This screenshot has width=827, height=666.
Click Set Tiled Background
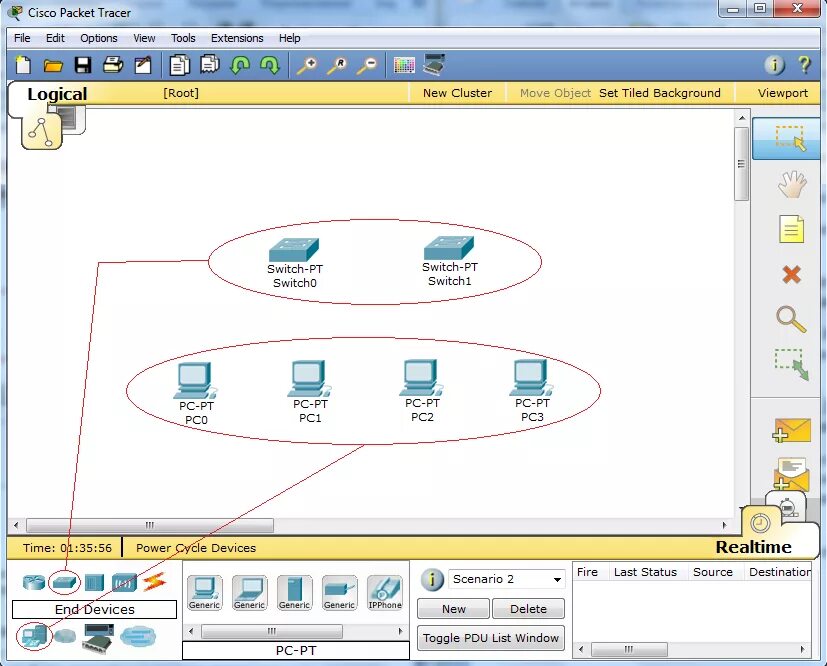(659, 93)
